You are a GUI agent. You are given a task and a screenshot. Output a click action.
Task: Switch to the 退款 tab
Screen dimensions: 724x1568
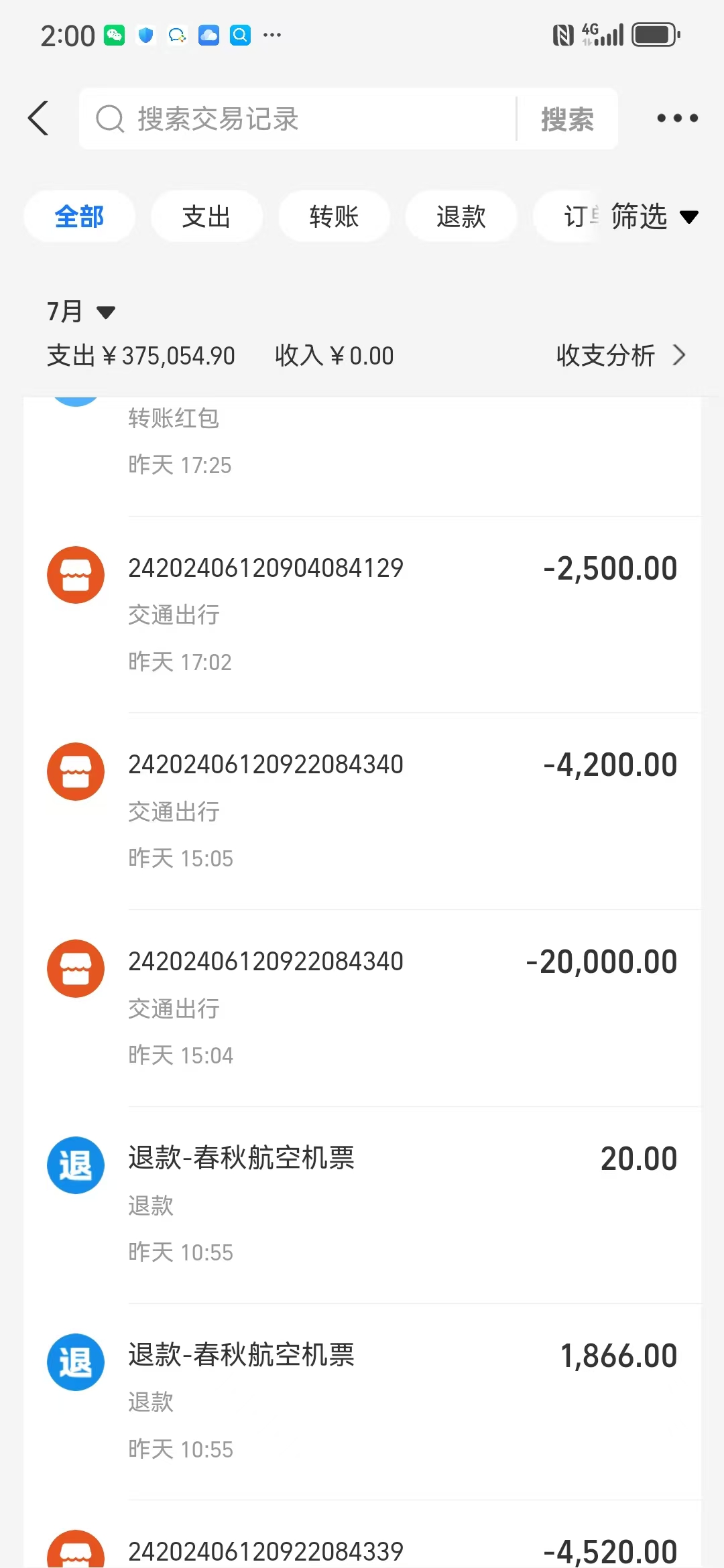(x=461, y=216)
